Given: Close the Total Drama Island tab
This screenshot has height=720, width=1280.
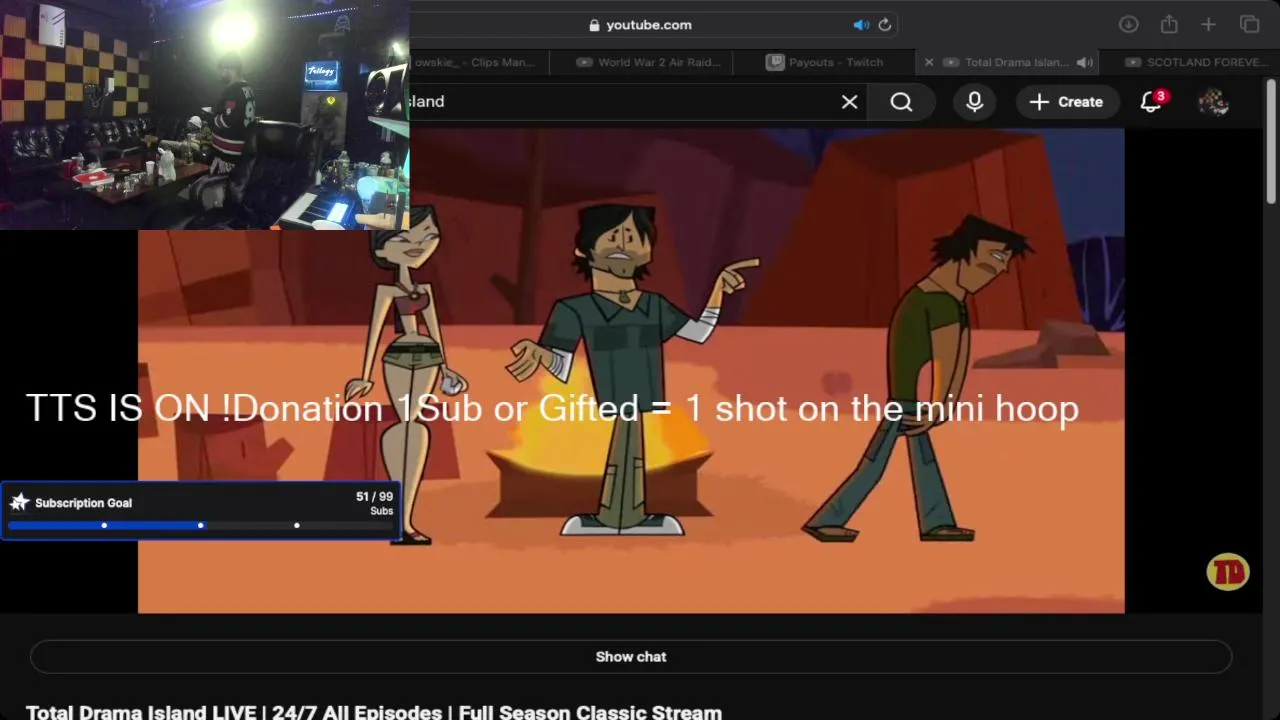Looking at the screenshot, I should [x=929, y=62].
